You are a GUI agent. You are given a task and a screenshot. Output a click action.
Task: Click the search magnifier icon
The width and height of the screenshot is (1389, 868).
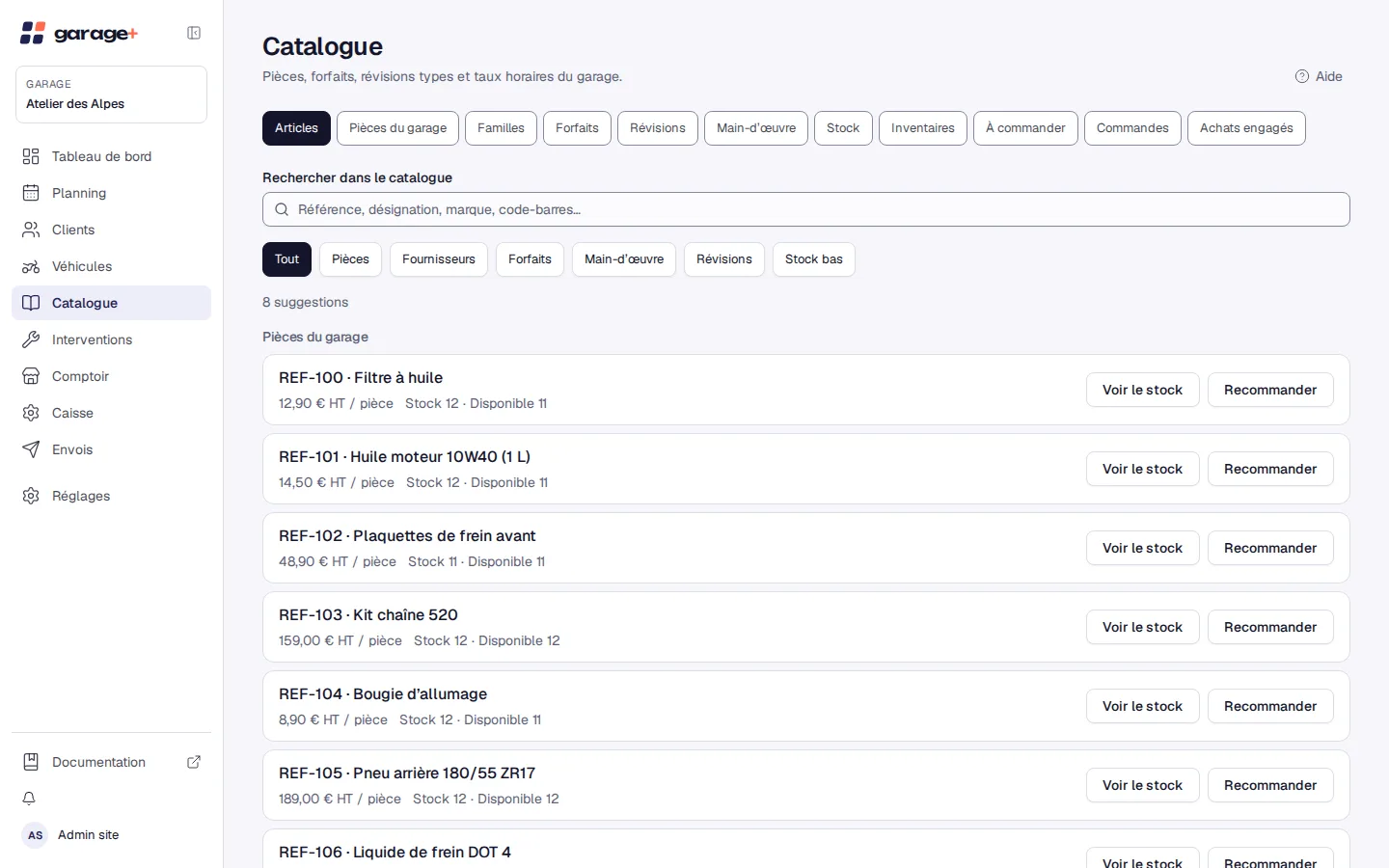click(x=282, y=209)
